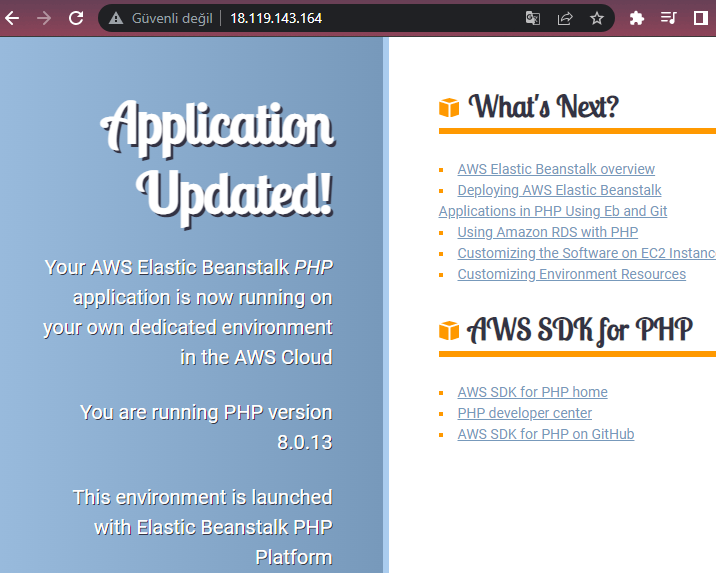Click the 'AWS SDK for PHP' heading
Viewport: 716px width, 573px height.
pyautogui.click(x=579, y=330)
